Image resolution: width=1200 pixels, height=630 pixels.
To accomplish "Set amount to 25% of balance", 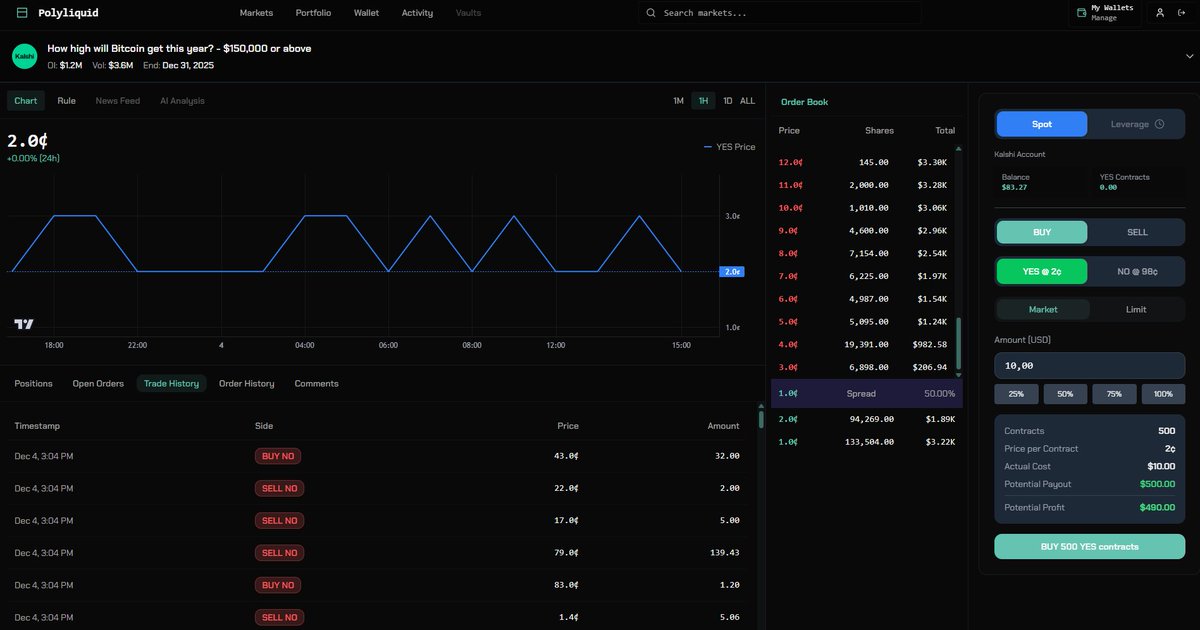I will point(1016,394).
